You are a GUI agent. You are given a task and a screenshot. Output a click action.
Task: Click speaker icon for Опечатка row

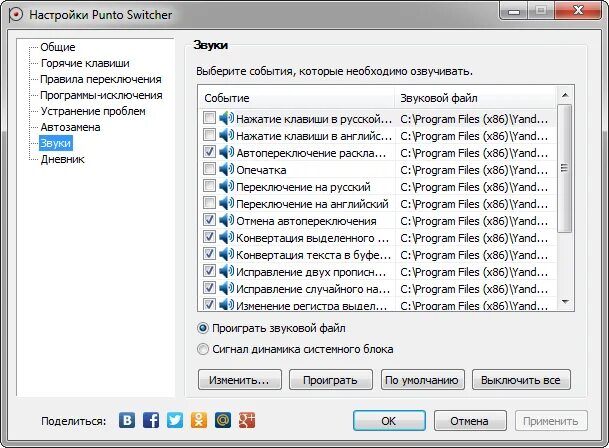click(x=226, y=169)
